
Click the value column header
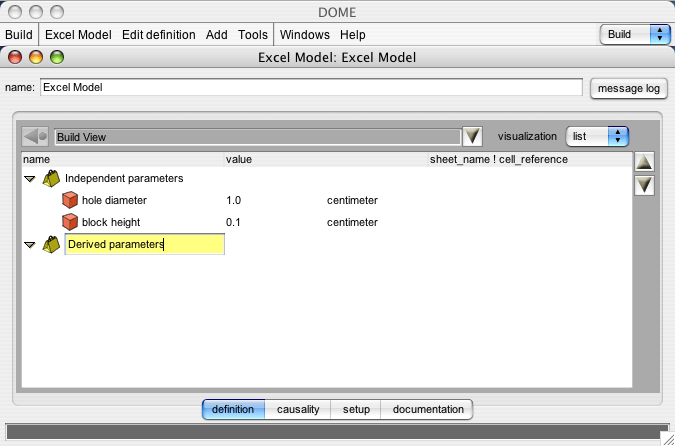tap(326, 159)
